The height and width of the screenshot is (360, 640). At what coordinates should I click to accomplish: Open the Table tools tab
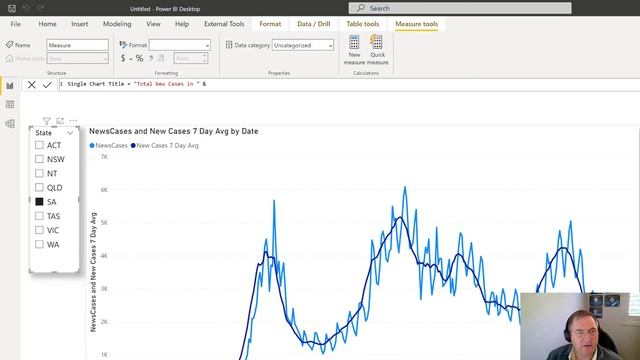pyautogui.click(x=363, y=24)
